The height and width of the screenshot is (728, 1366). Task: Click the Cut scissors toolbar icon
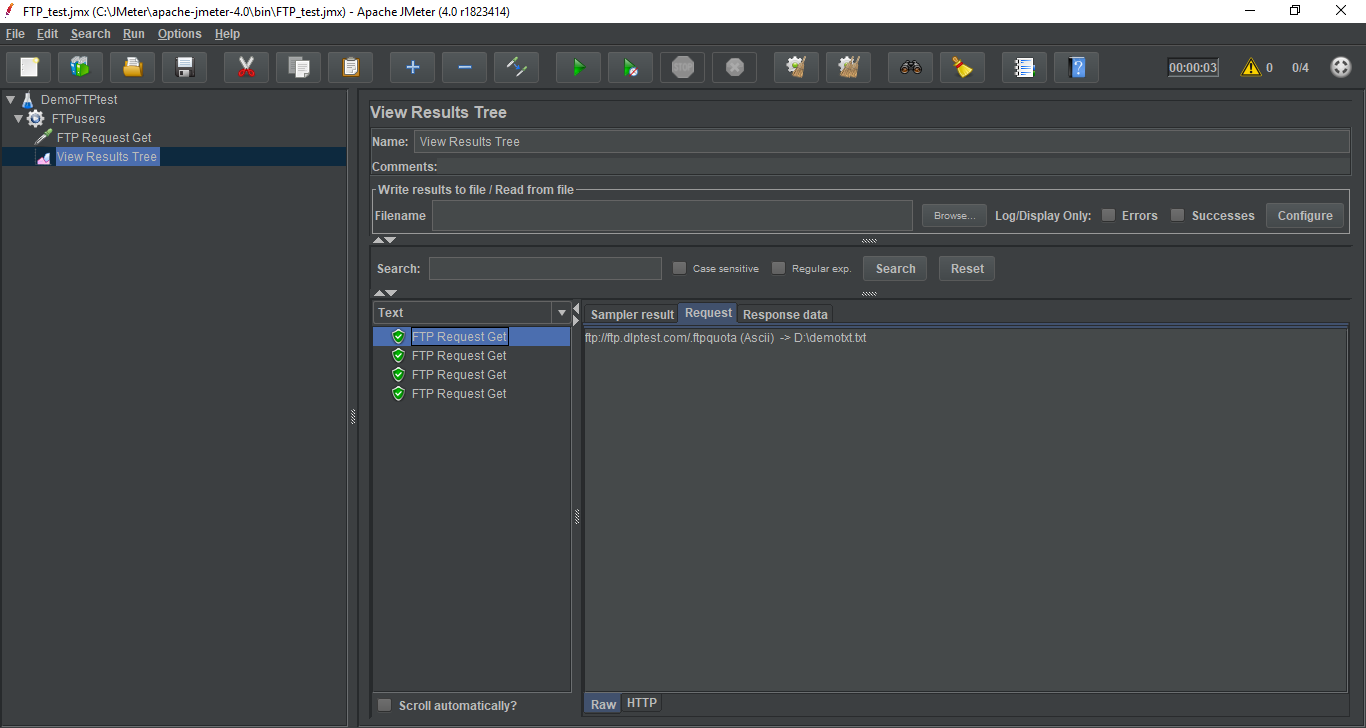(x=246, y=68)
